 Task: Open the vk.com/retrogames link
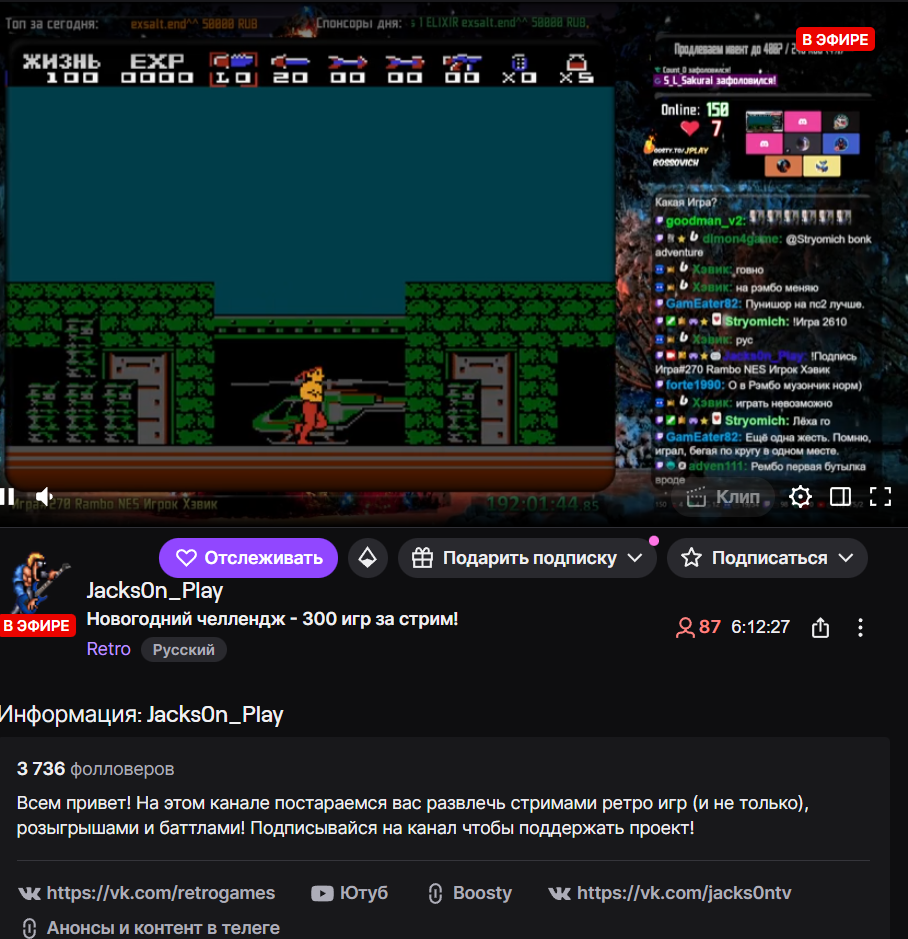(146, 893)
